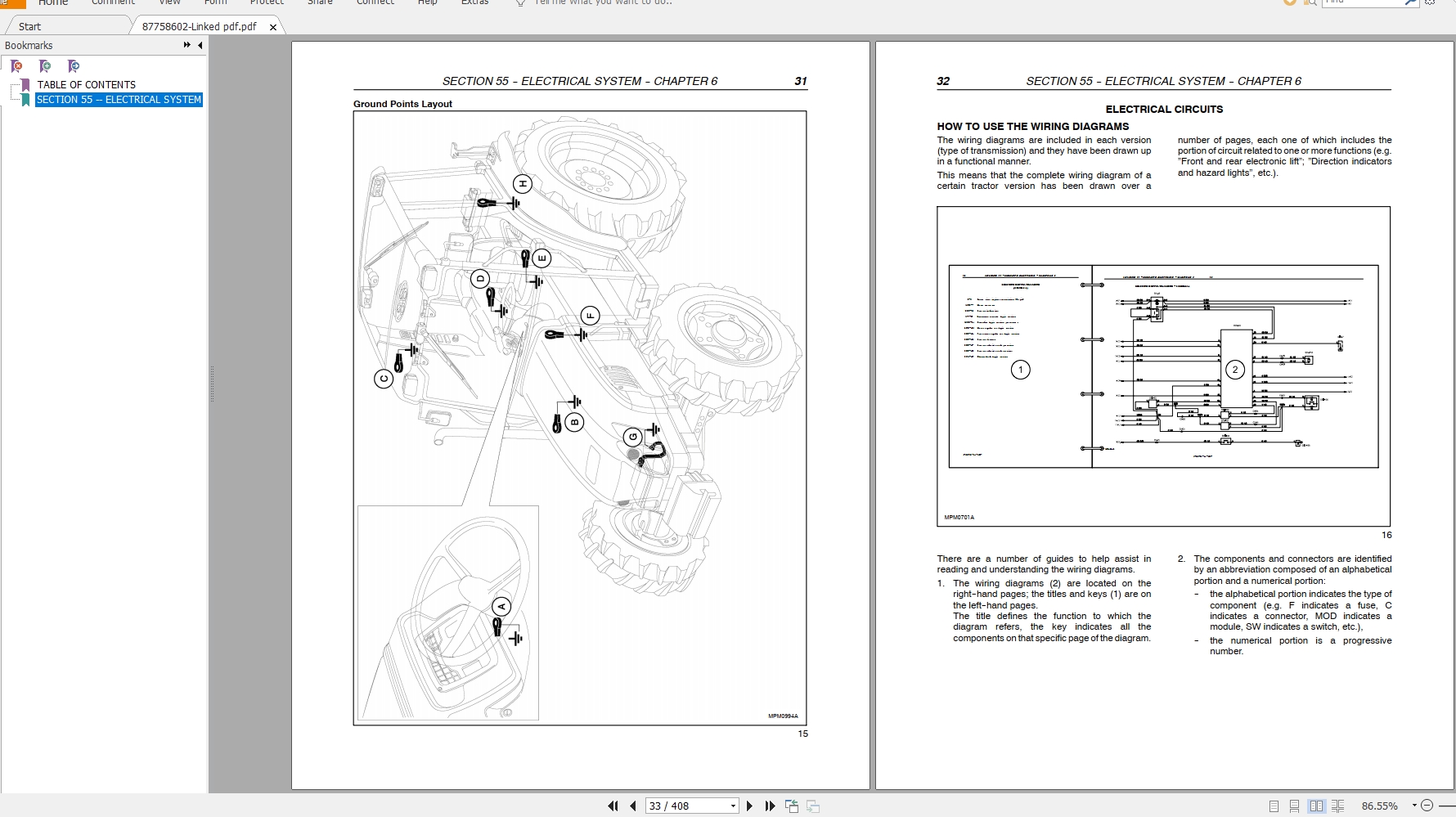Close the 87758602-Linked pdf.pdf tab

[x=273, y=27]
